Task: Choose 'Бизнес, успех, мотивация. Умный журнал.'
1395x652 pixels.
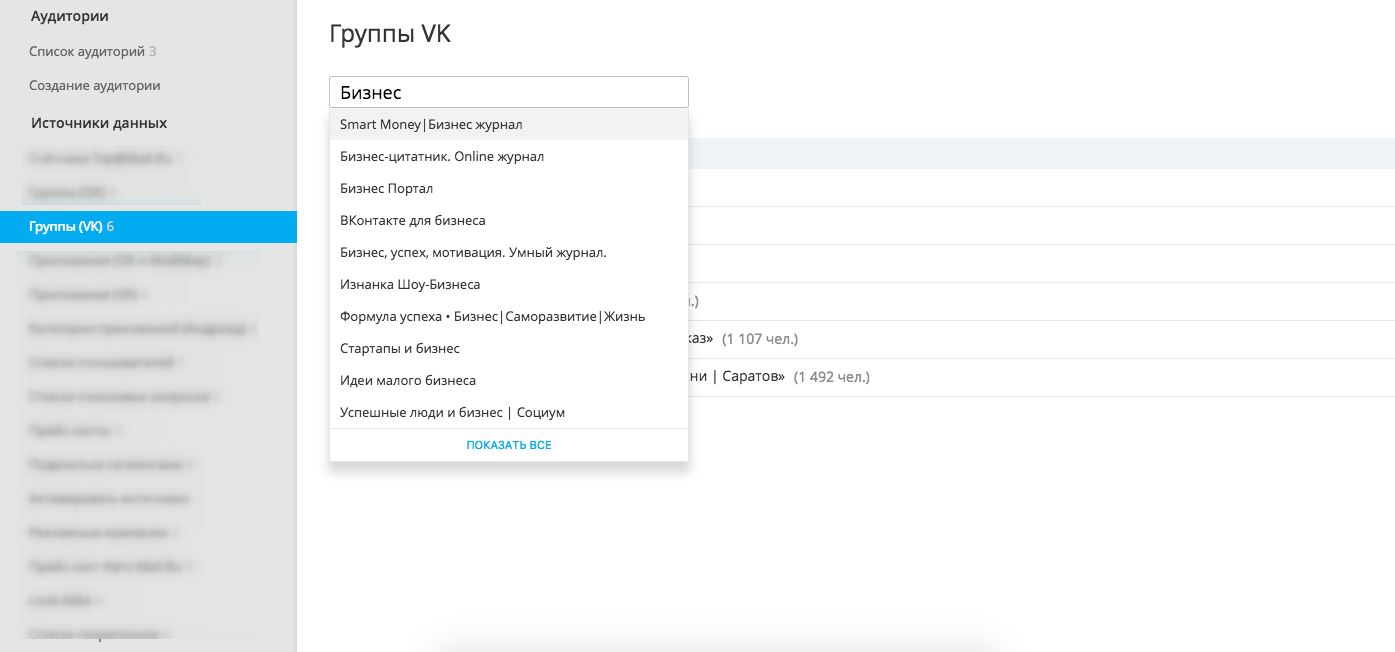Action: (x=473, y=253)
